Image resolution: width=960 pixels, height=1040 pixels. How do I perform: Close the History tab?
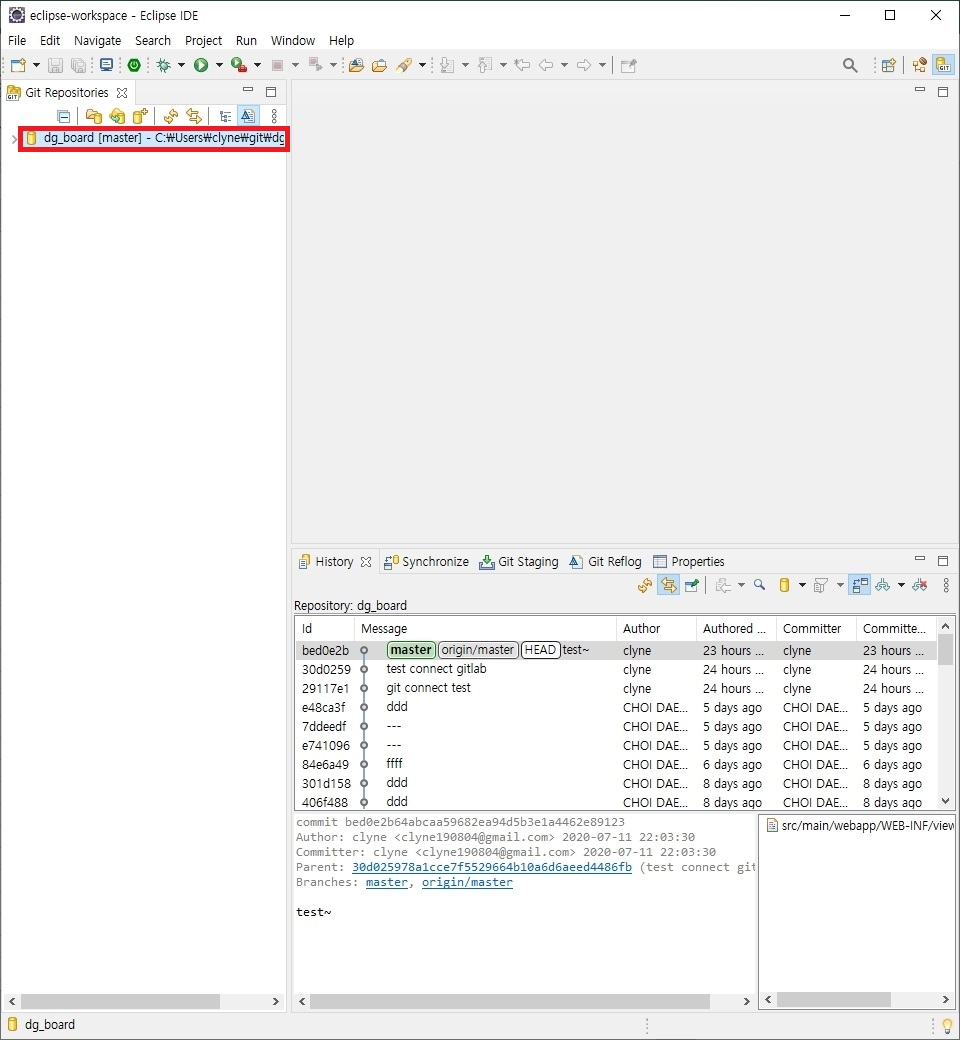366,562
